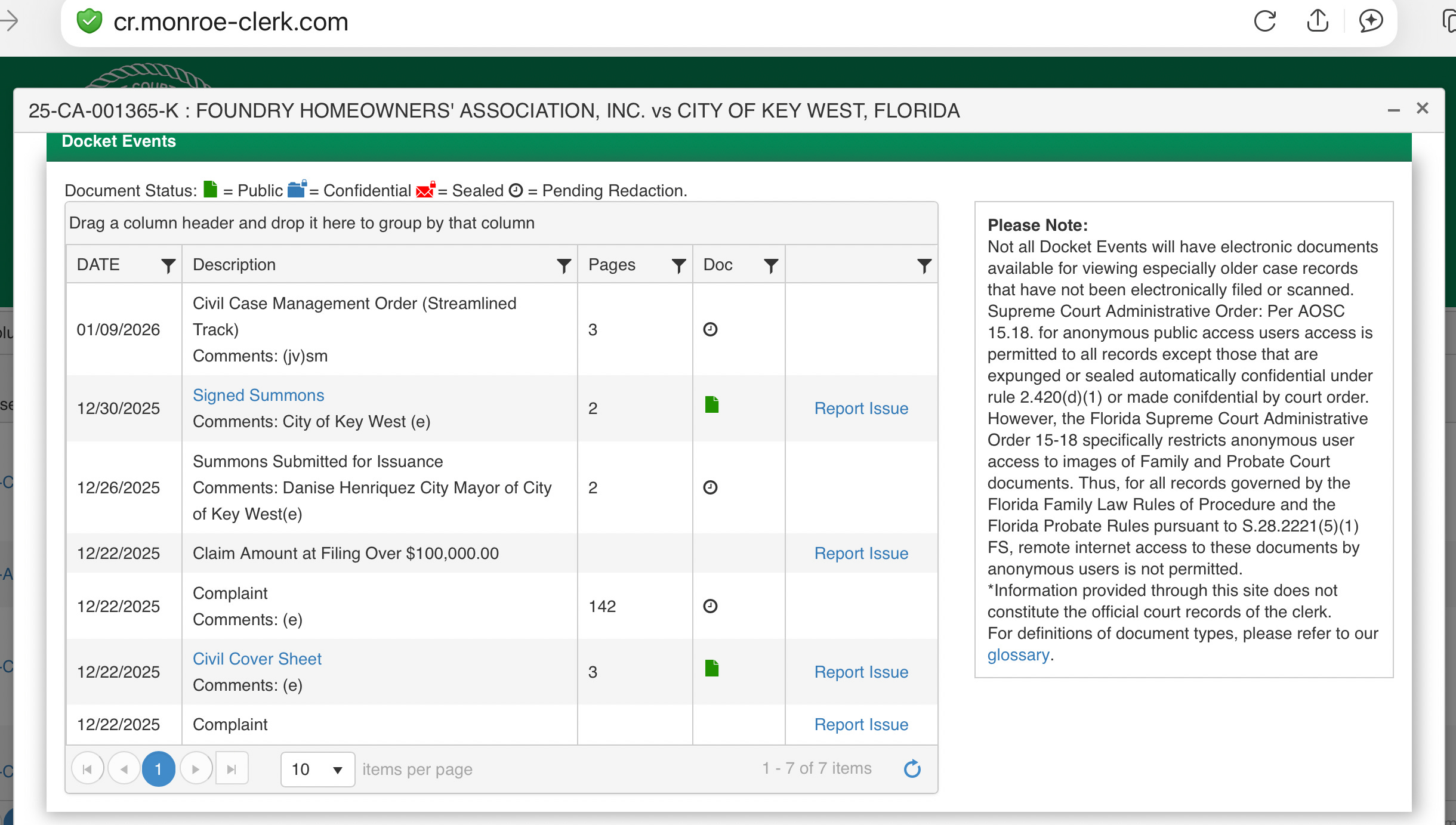Click the Doc column filter funnel

pyautogui.click(x=771, y=265)
